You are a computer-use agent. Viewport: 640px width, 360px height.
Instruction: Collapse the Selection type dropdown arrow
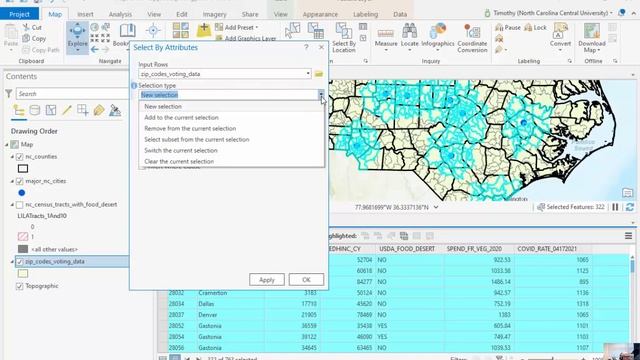(321, 95)
